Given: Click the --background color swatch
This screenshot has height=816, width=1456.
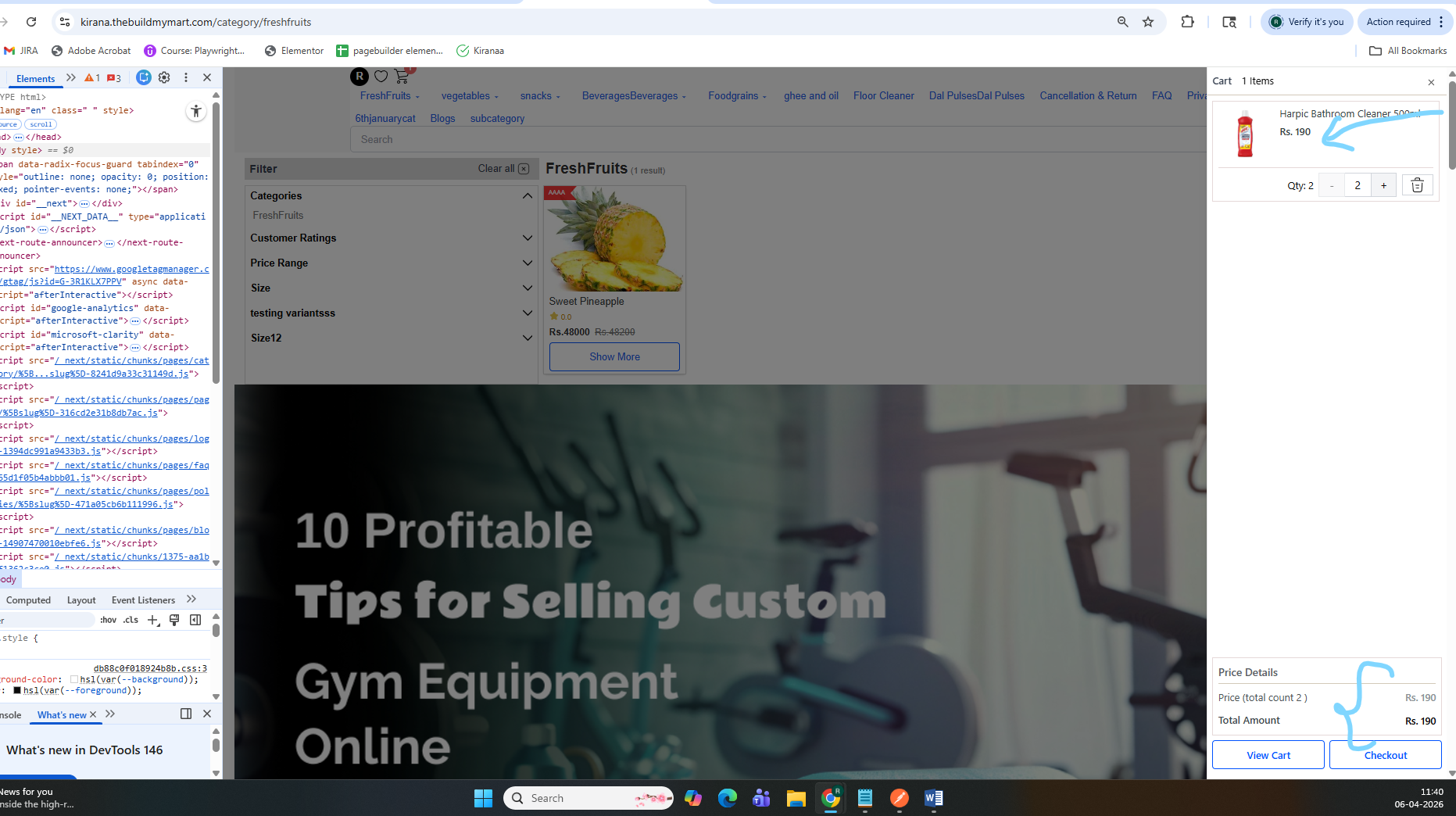Looking at the screenshot, I should tap(74, 679).
